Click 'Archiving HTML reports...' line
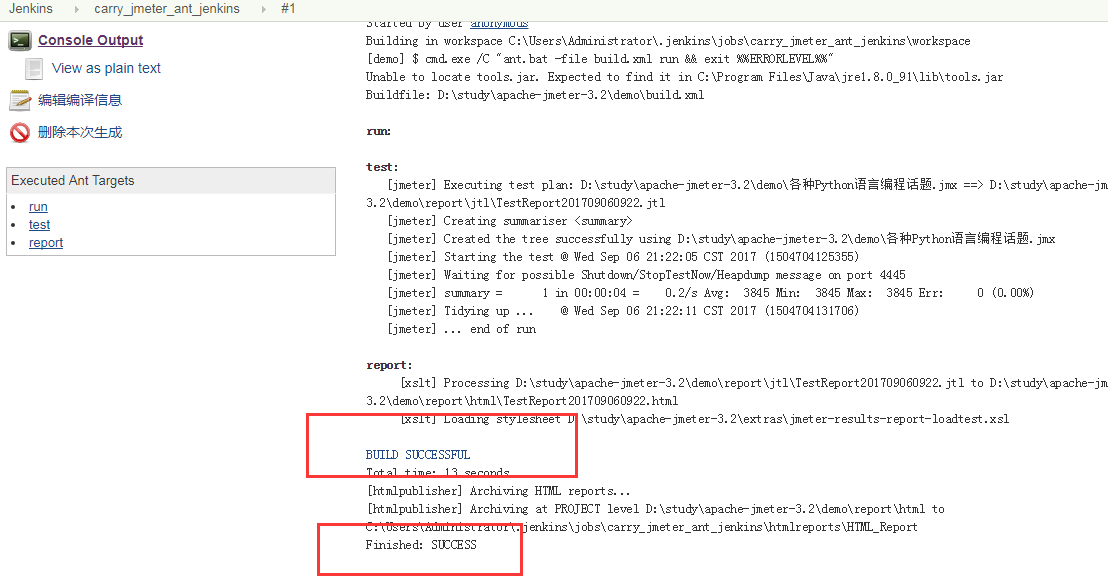Screen dimensions: 1108x585 [x=498, y=490]
